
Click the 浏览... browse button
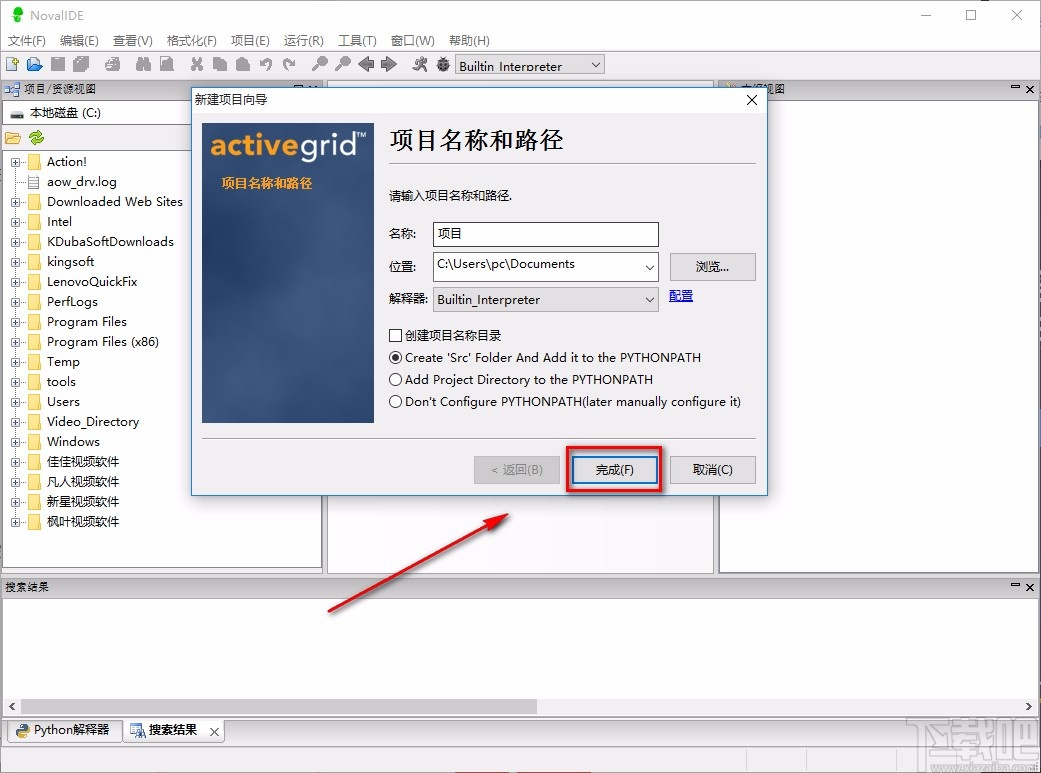click(712, 267)
